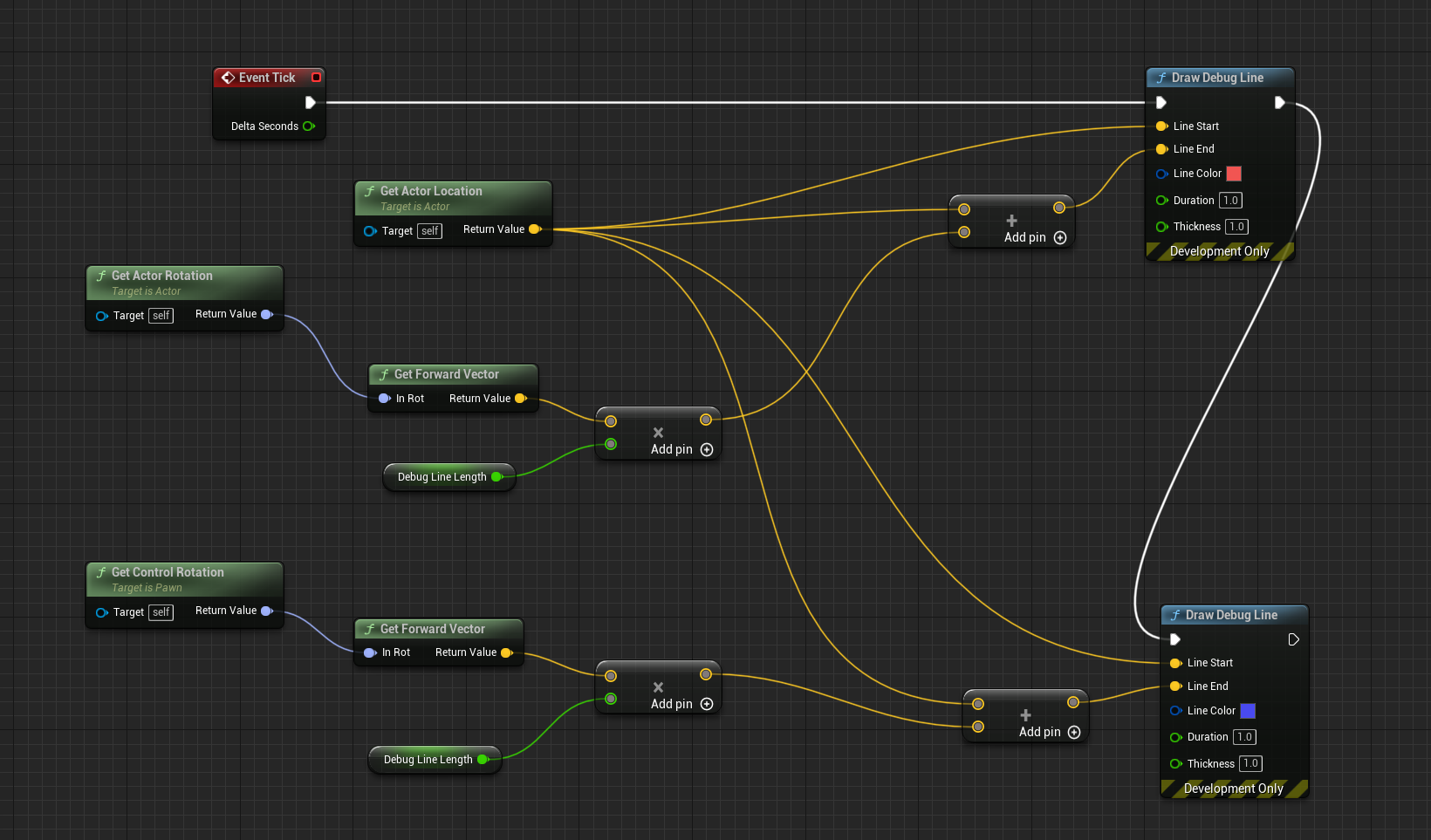The height and width of the screenshot is (840, 1431).
Task: Click the red delegate pin on Event Tick
Action: 316,78
